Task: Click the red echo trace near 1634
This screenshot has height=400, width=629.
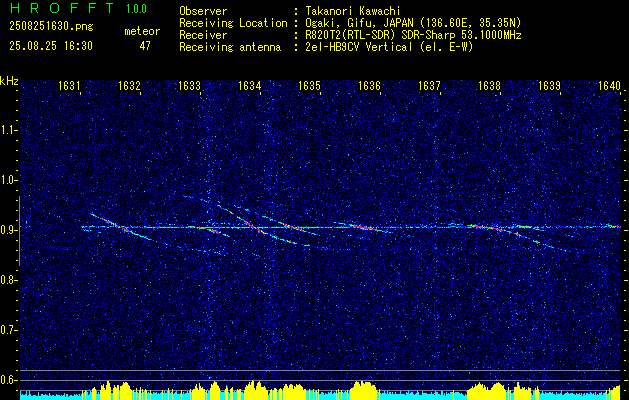Action: pos(254,227)
